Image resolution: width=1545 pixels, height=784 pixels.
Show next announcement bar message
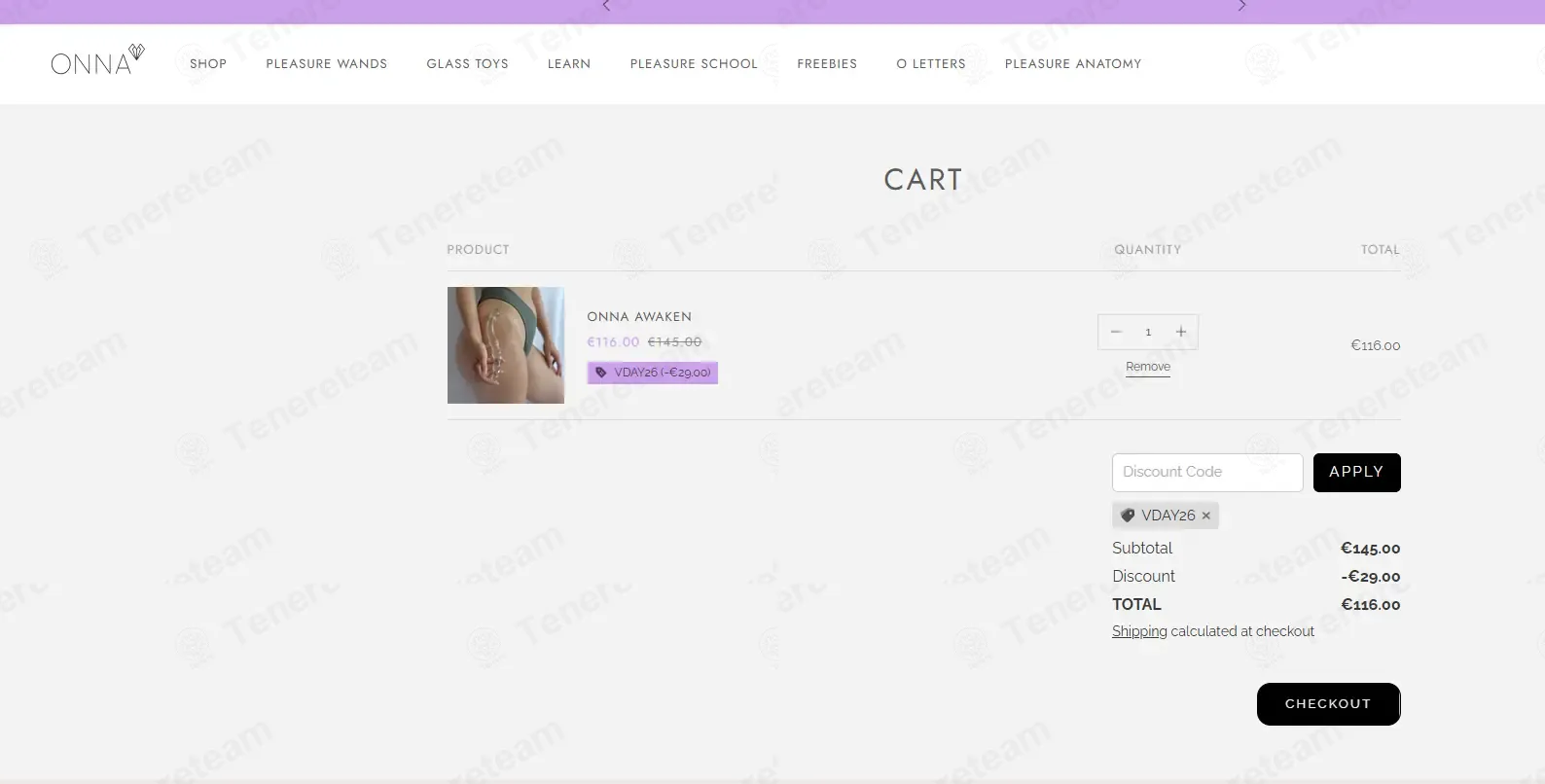pos(1241,6)
